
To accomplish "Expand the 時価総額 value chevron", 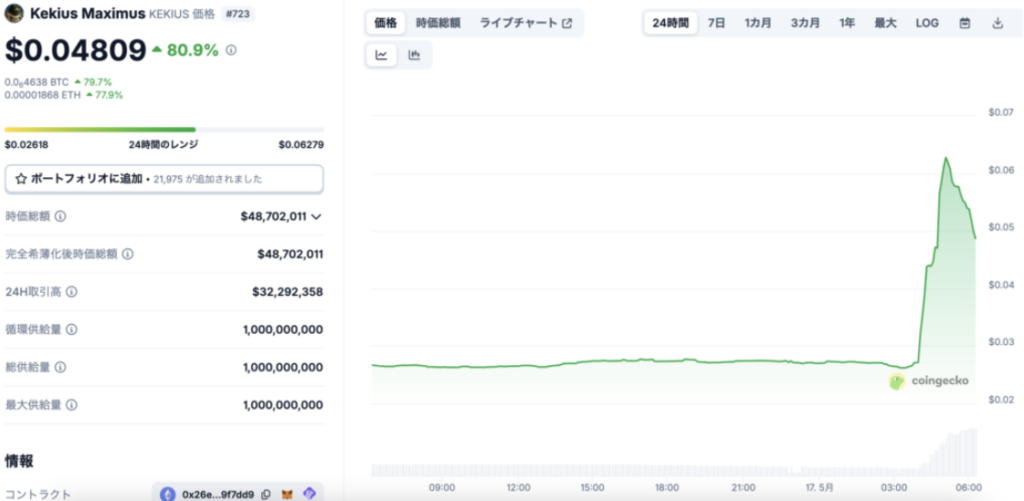I will click(317, 216).
